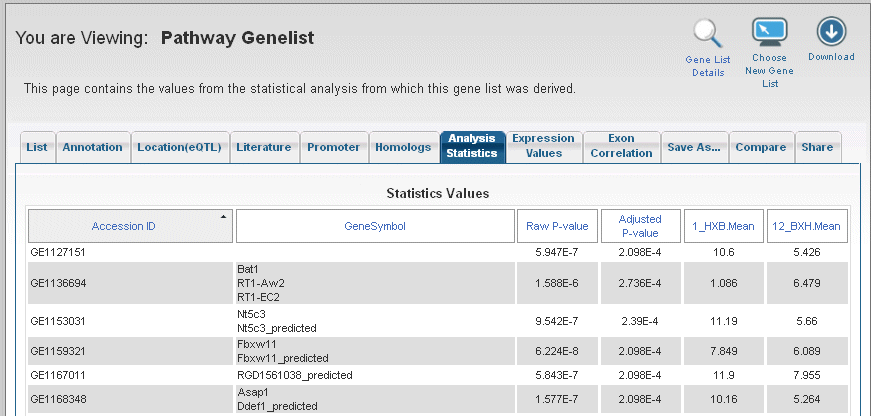Switch to the Exon Correlation tab
871x416 pixels.
point(622,146)
